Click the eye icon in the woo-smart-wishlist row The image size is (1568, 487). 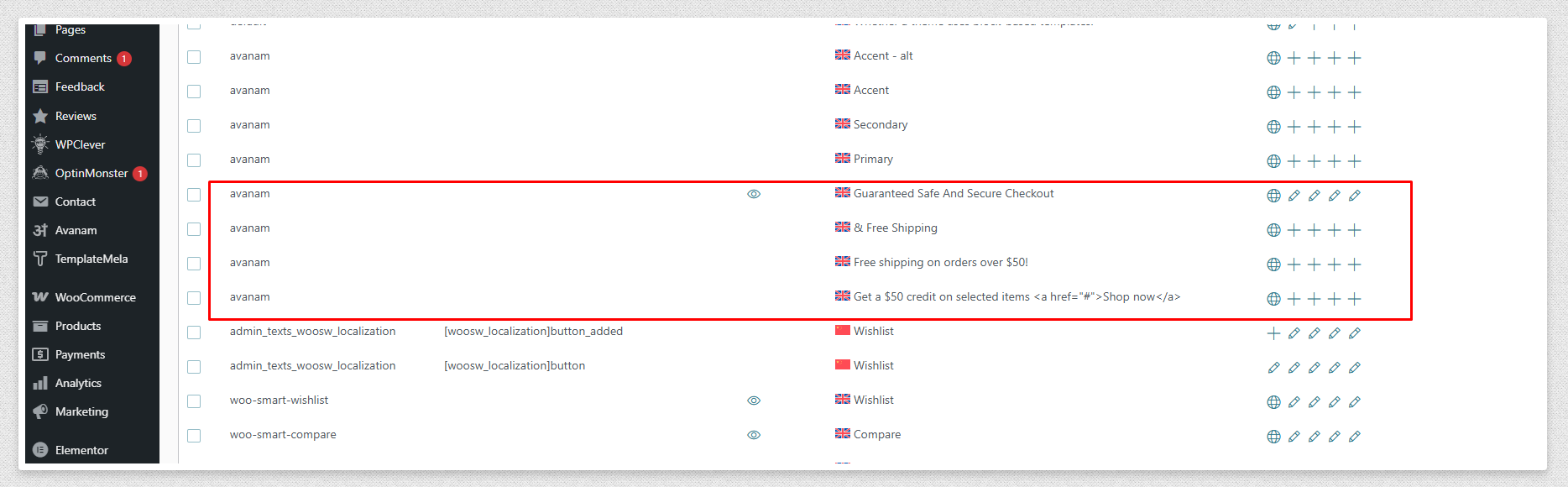[754, 401]
